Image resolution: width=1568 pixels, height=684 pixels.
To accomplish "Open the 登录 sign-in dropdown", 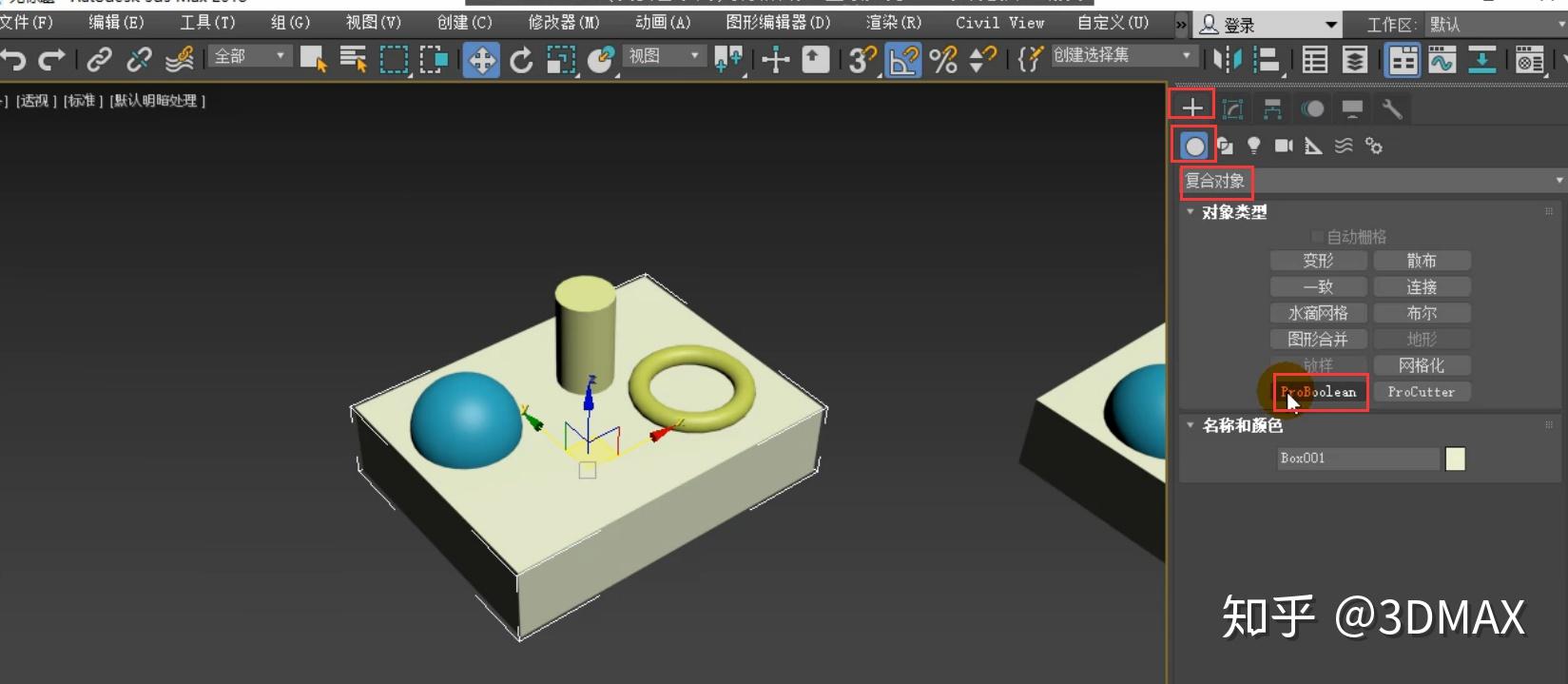I will [1267, 25].
